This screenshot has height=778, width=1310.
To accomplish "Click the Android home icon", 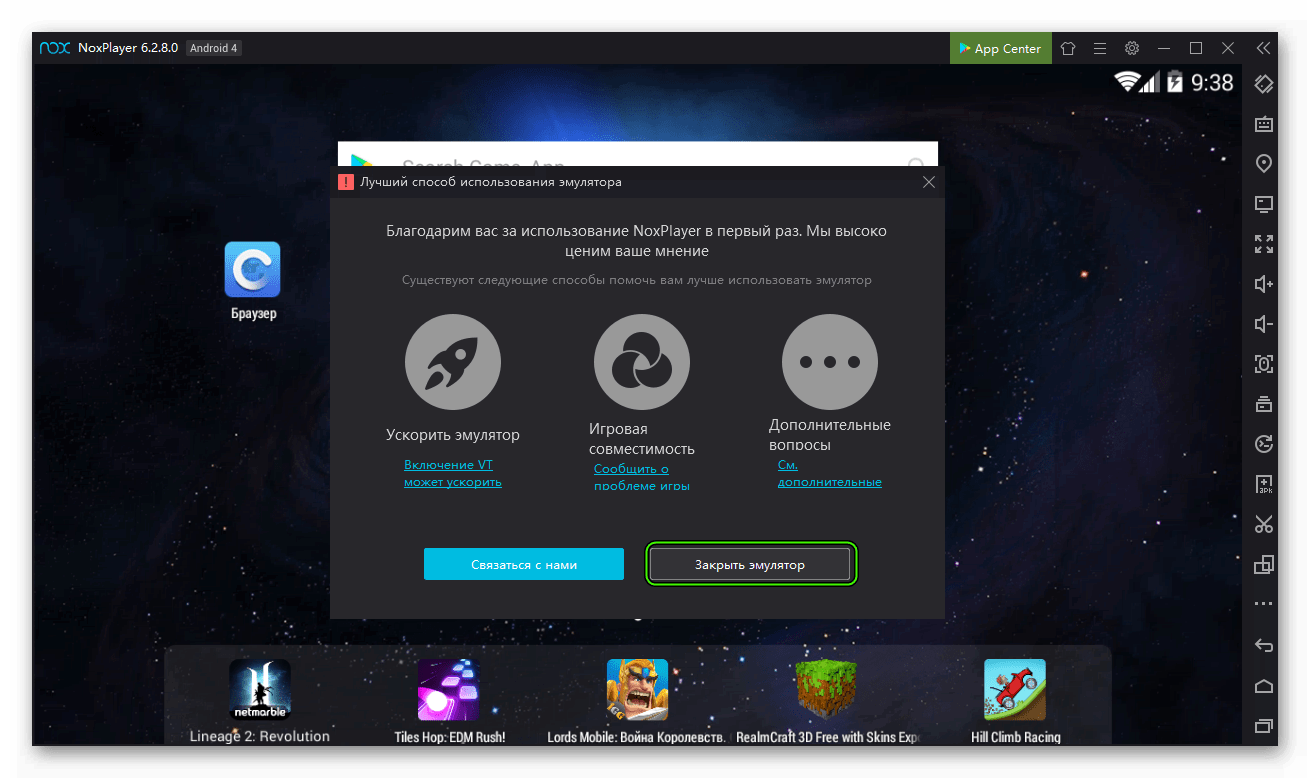I will (1263, 686).
